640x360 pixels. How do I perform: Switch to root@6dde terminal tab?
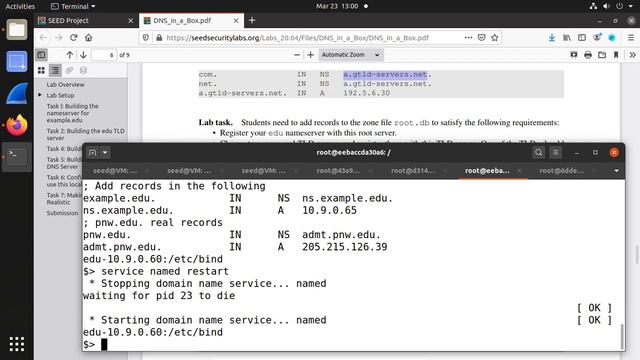(x=562, y=171)
